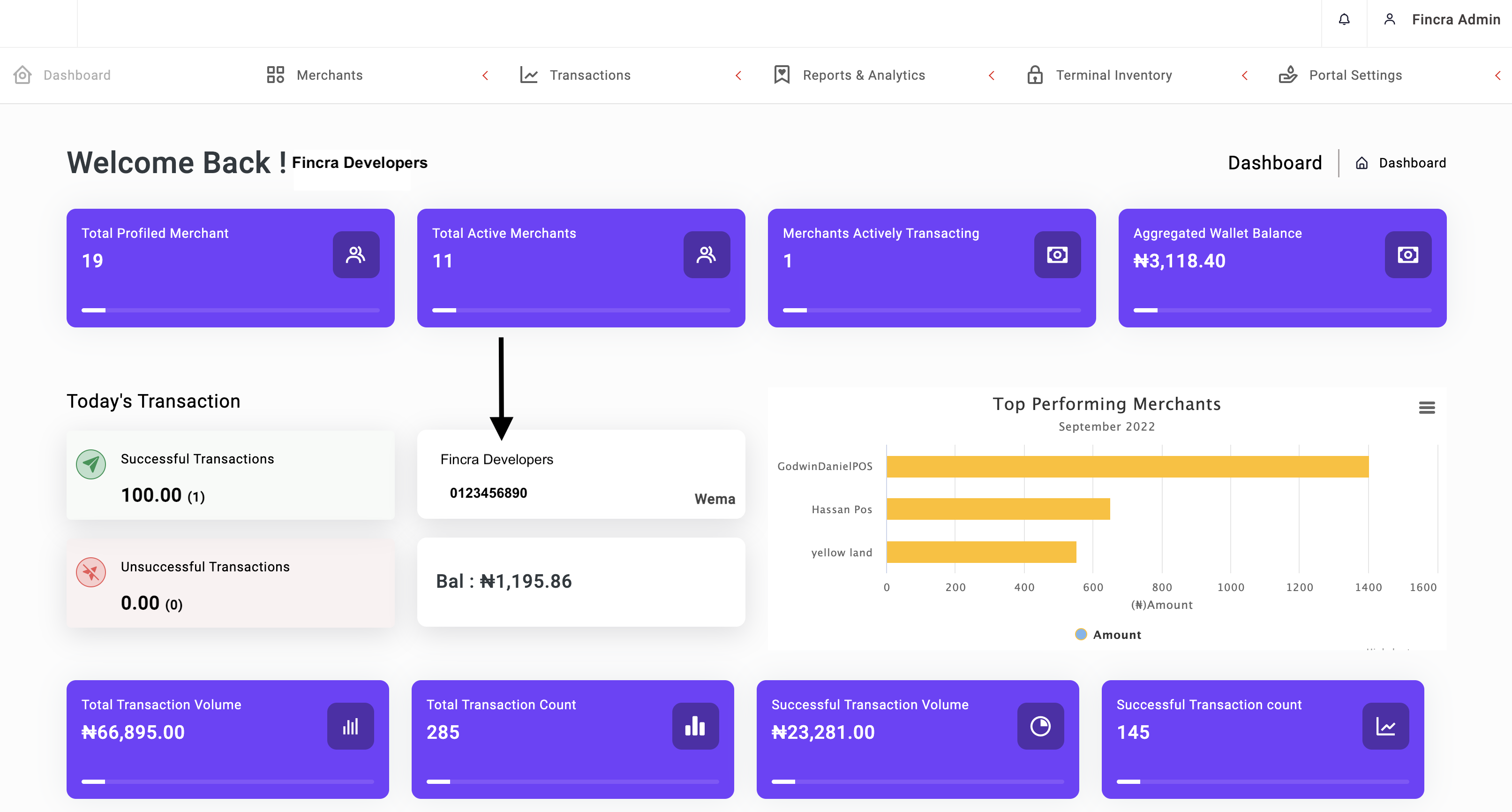Open the Reports & Analytics menu
This screenshot has height=812, width=1512.
[864, 75]
